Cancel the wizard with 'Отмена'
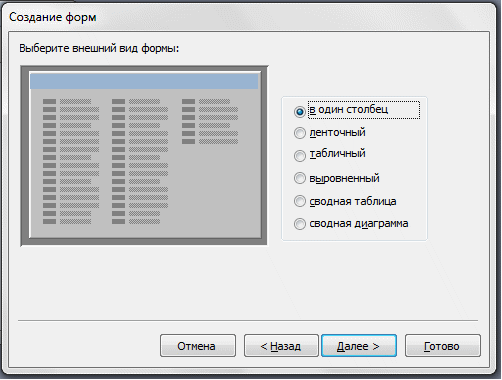The width and height of the screenshot is (502, 380). click(198, 346)
